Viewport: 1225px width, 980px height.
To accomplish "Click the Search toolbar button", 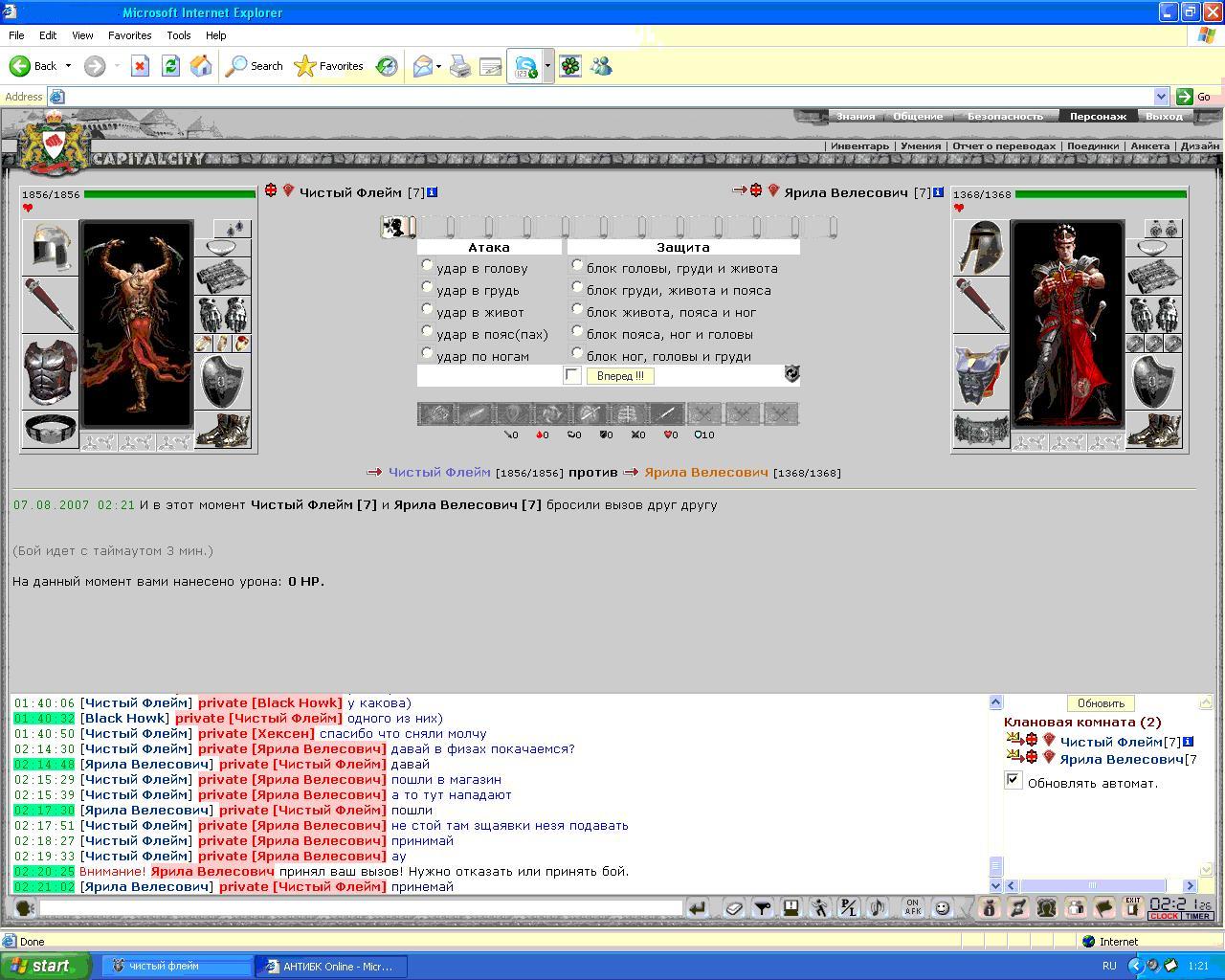I will click(x=255, y=66).
